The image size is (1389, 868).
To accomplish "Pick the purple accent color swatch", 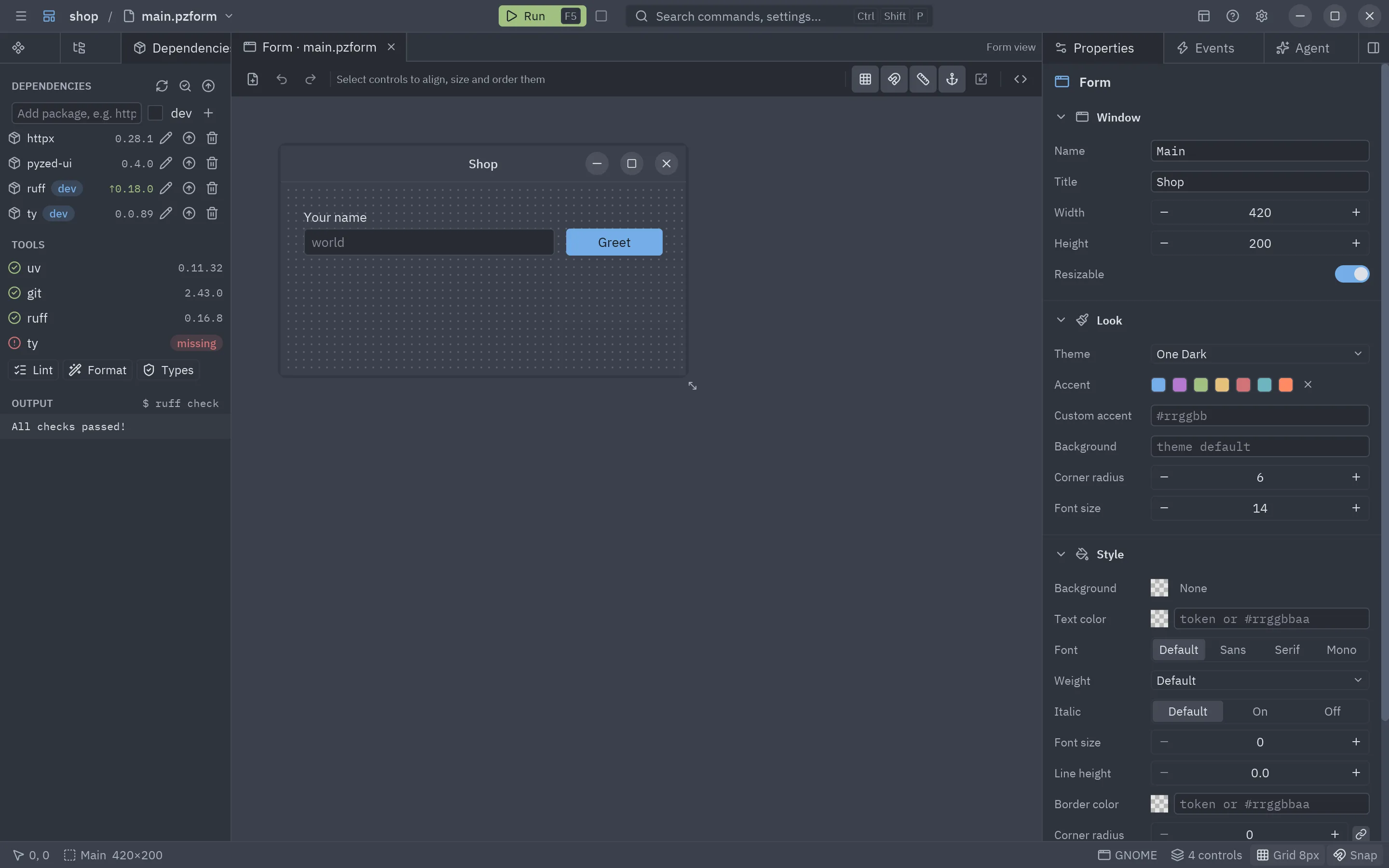I will [1180, 385].
